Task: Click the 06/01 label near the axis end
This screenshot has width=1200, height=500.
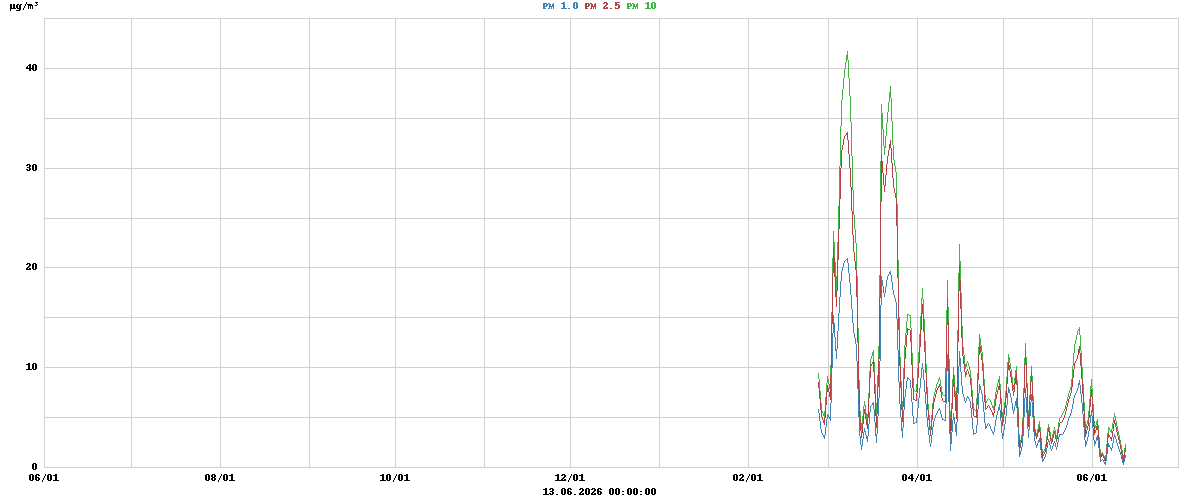Action: click(1093, 478)
